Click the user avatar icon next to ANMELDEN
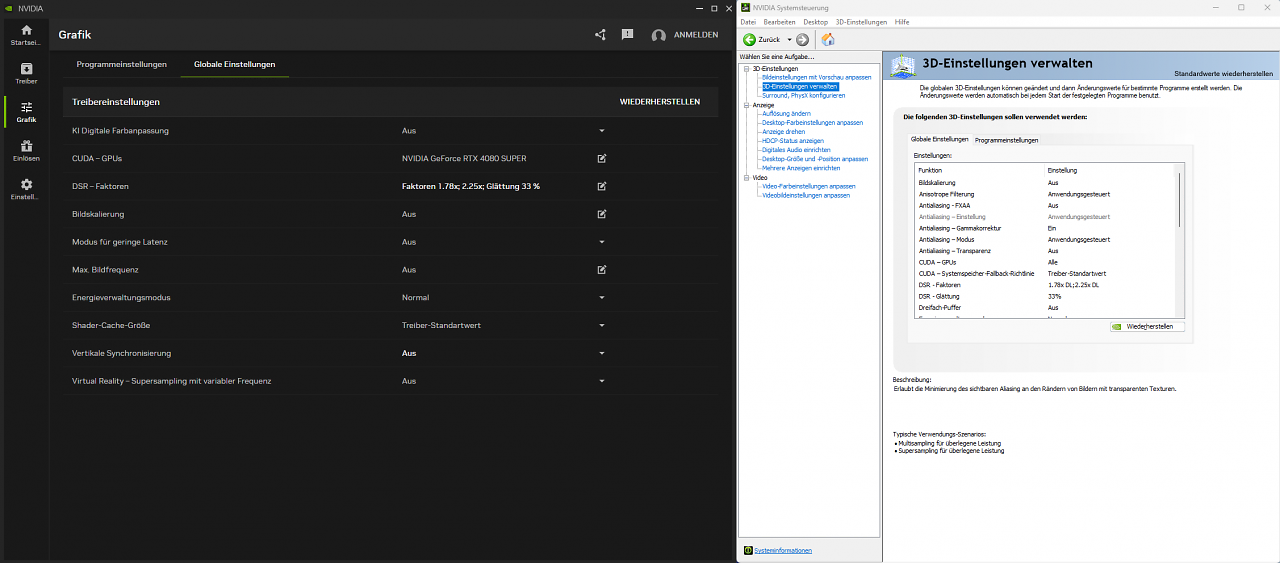This screenshot has height=563, width=1280. click(658, 35)
